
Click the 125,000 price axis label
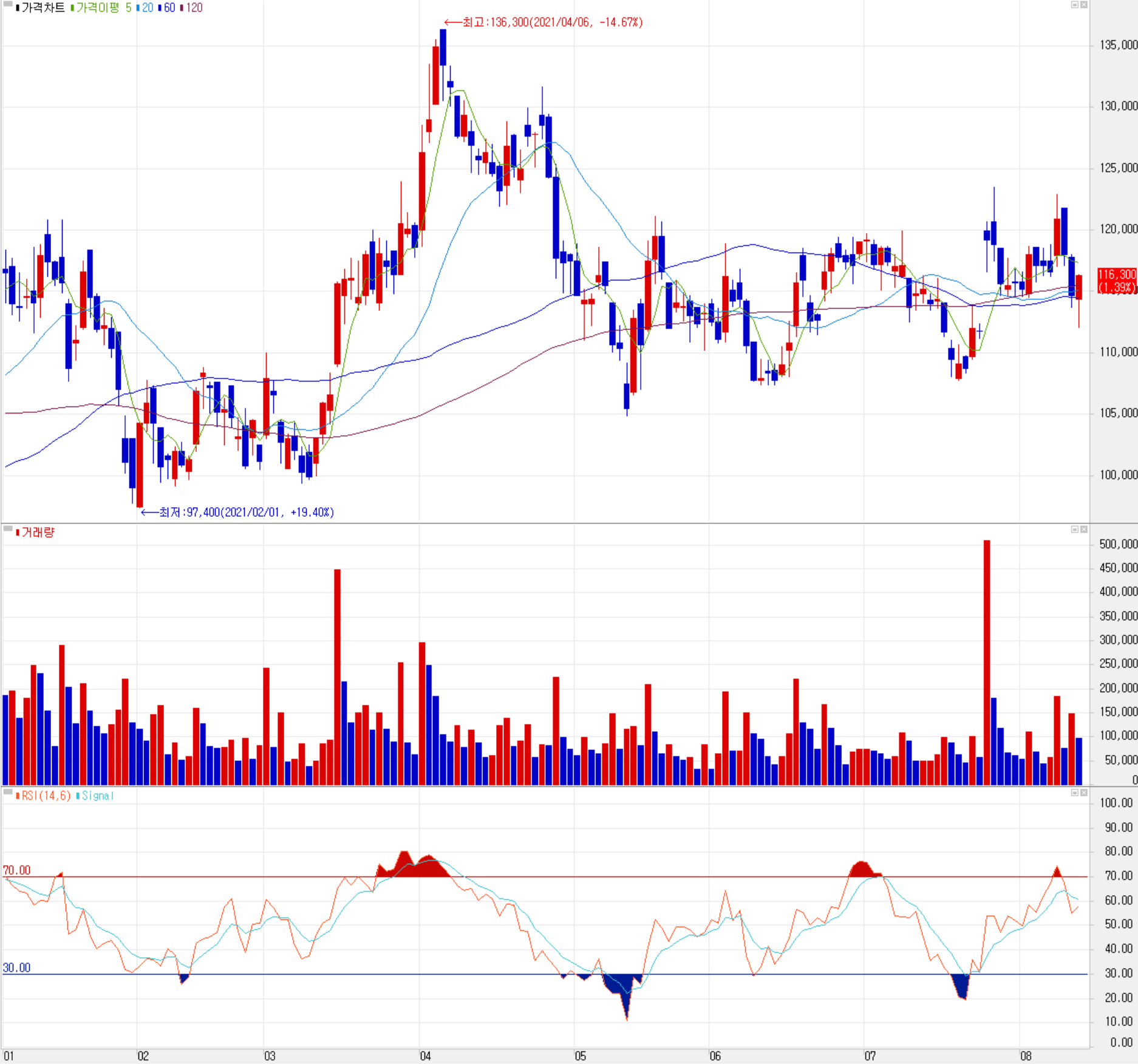[x=1118, y=168]
